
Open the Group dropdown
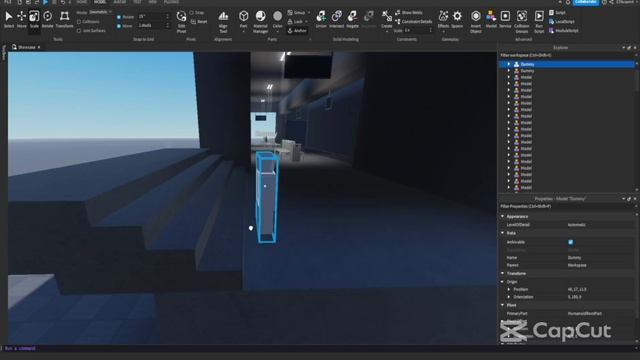[298, 13]
